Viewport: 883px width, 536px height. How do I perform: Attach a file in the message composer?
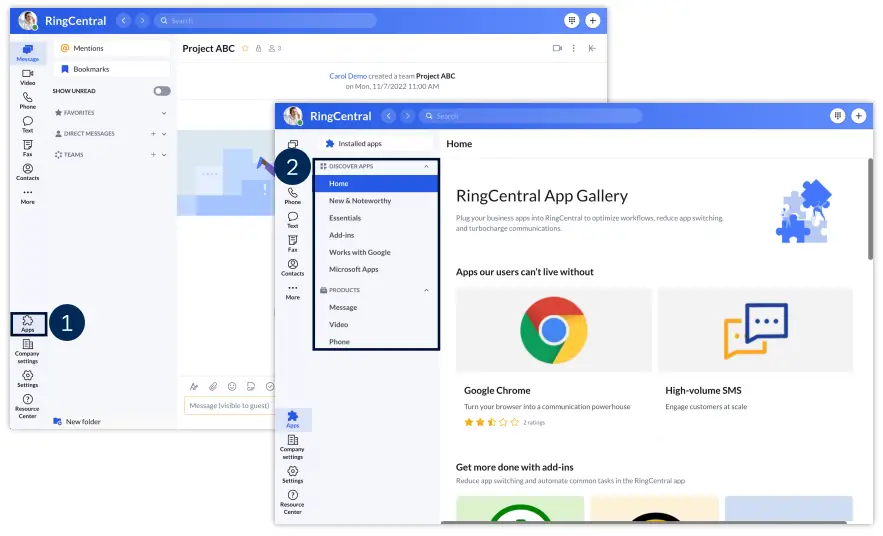click(213, 386)
